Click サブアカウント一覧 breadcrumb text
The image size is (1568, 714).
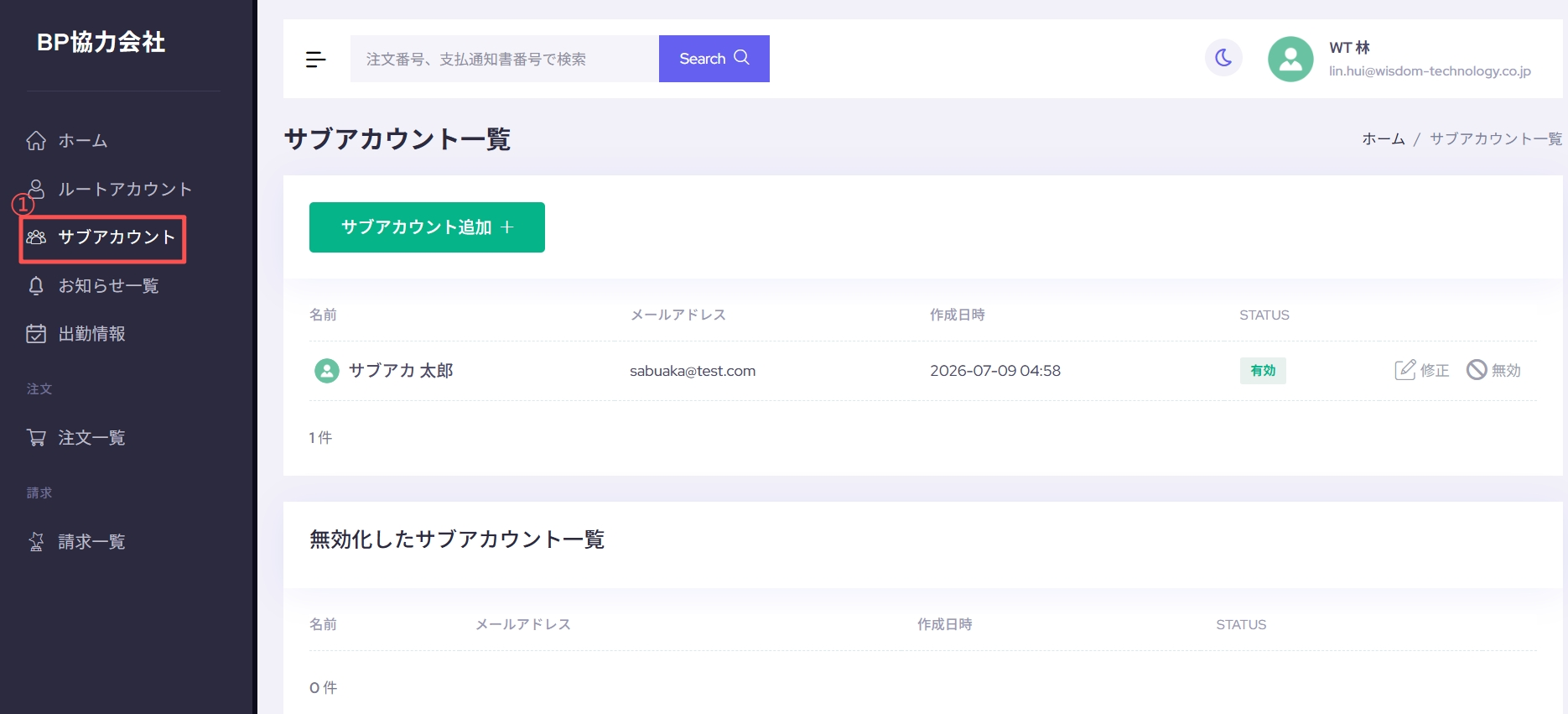point(1496,139)
